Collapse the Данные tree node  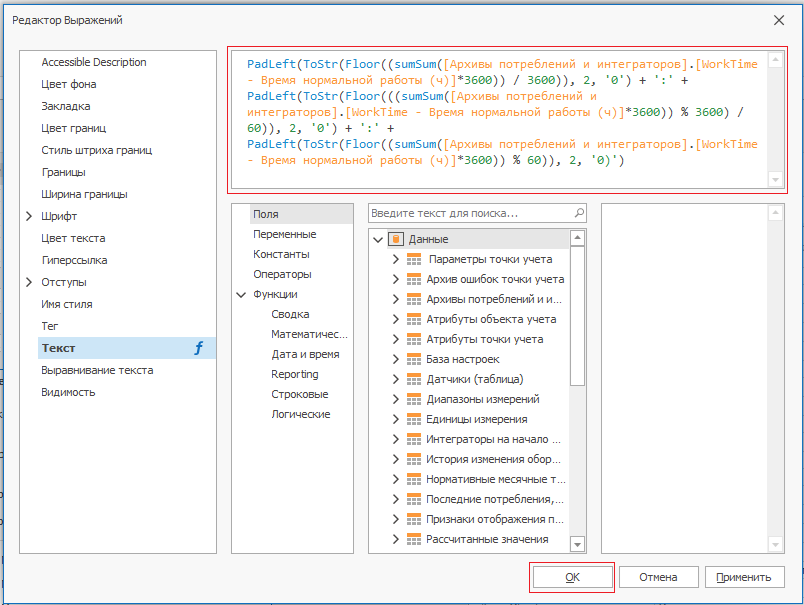378,239
